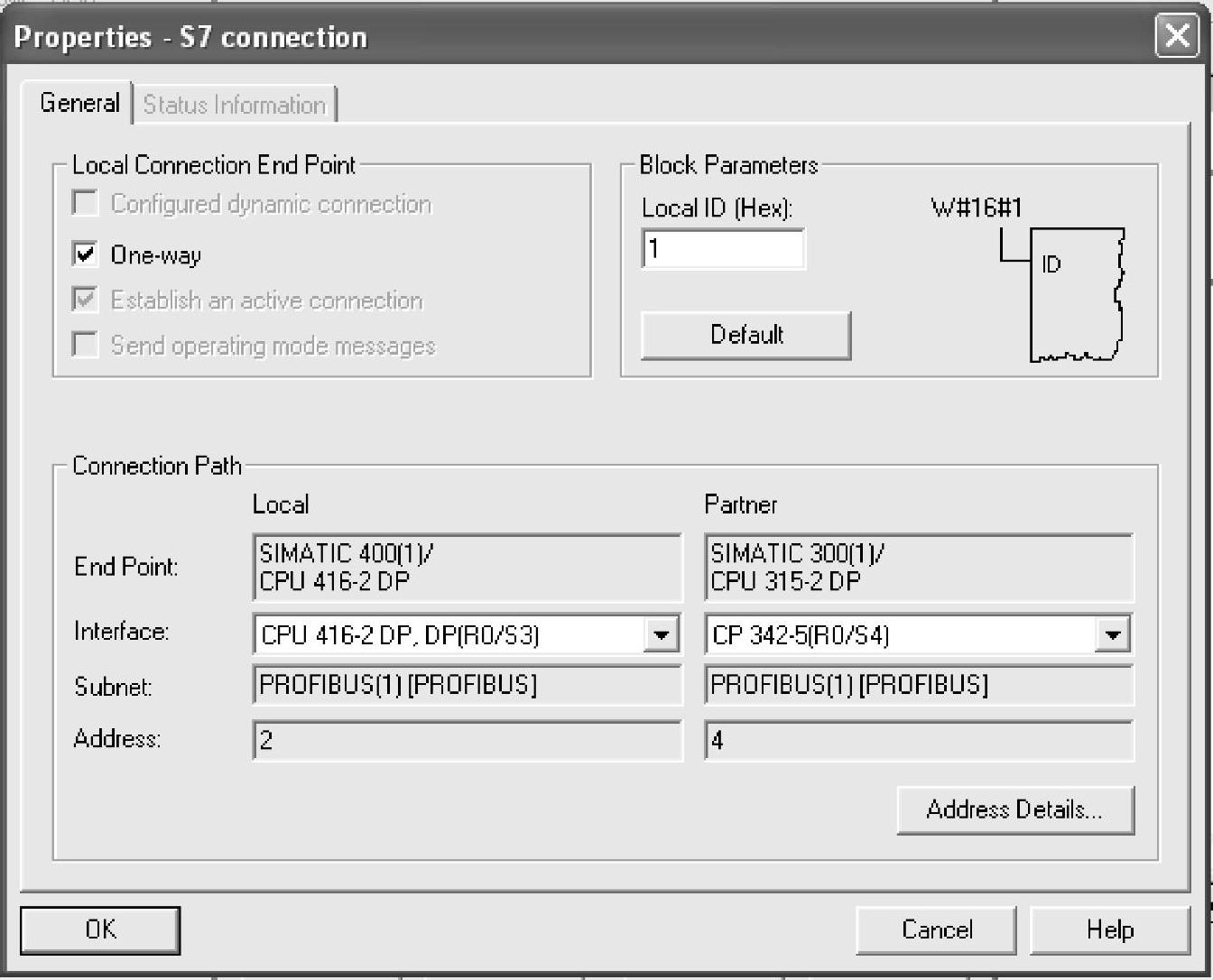Click the Local End Point field
Image resolution: width=1213 pixels, height=980 pixels.
click(467, 568)
